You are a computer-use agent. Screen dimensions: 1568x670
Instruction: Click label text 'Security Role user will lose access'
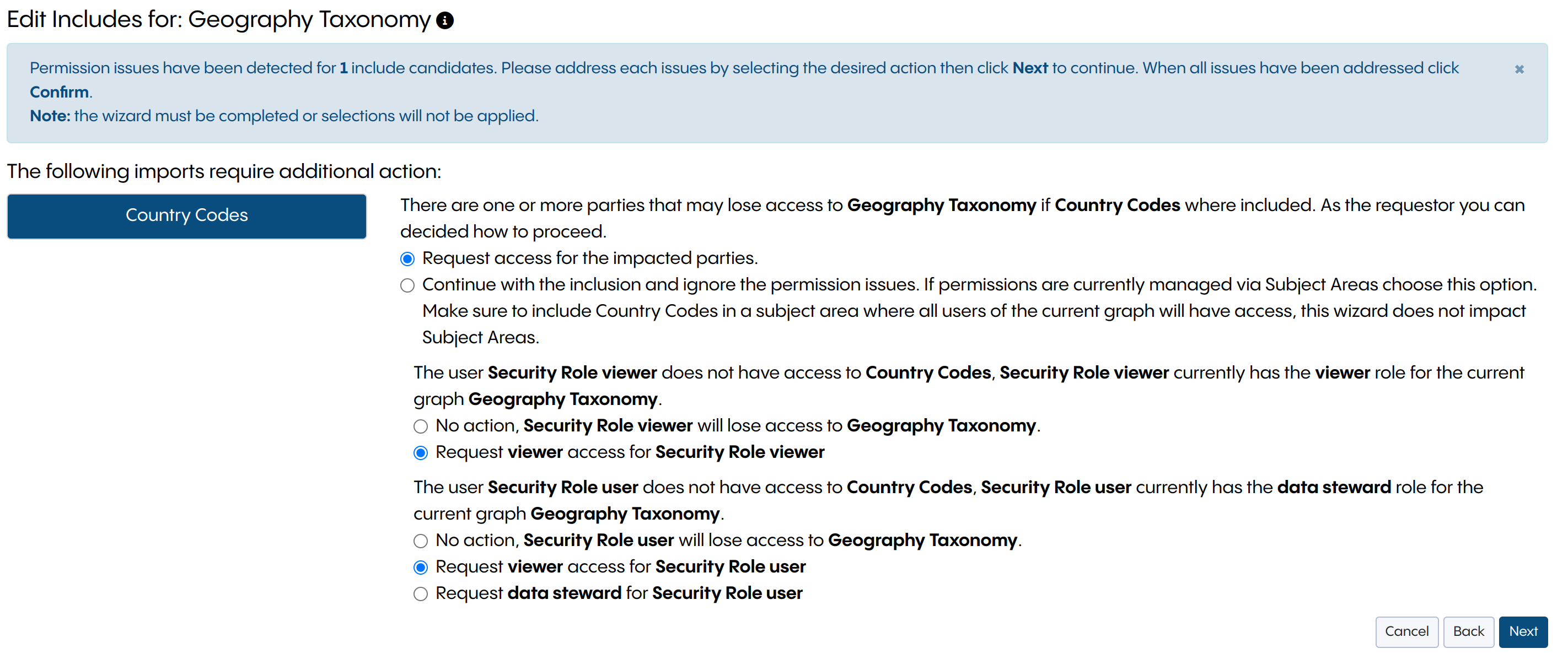point(728,541)
